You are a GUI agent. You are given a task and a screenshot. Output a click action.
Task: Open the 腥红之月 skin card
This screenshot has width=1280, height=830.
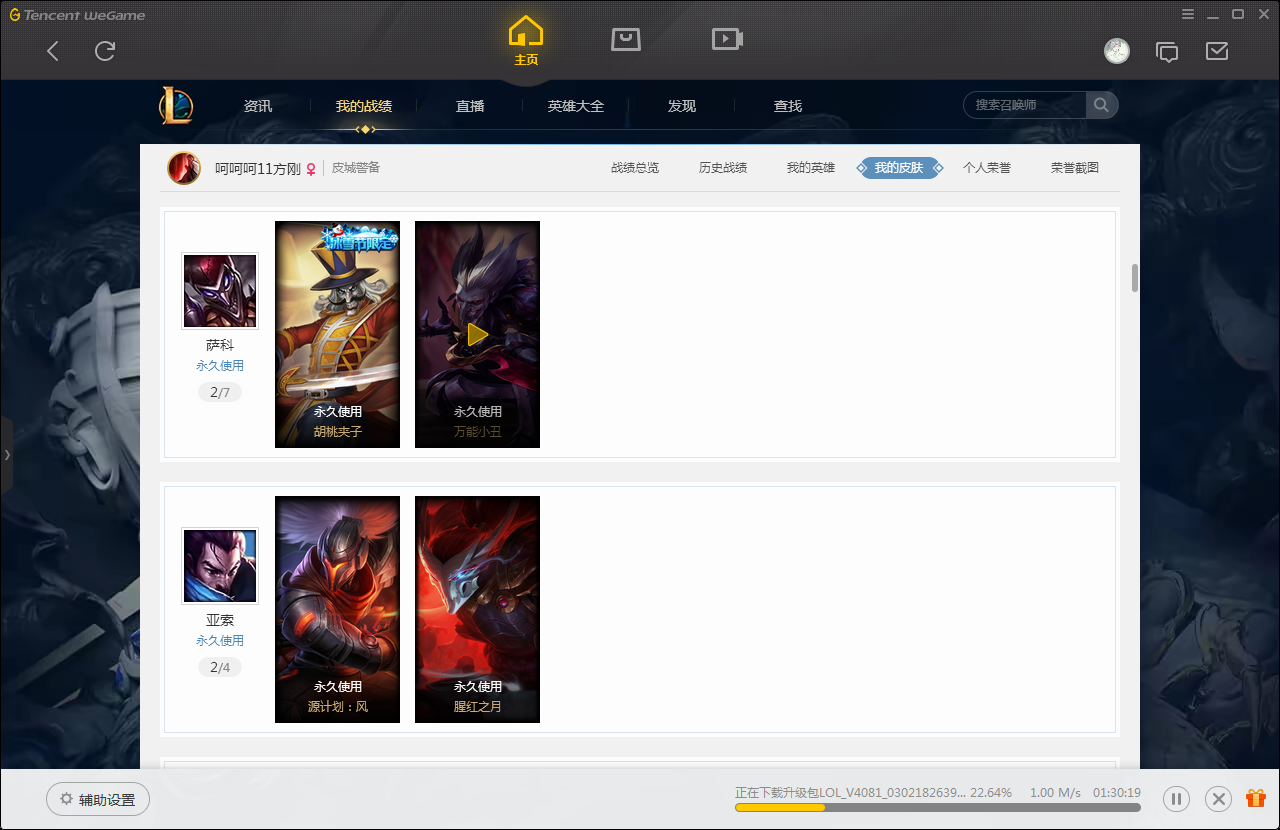point(477,609)
